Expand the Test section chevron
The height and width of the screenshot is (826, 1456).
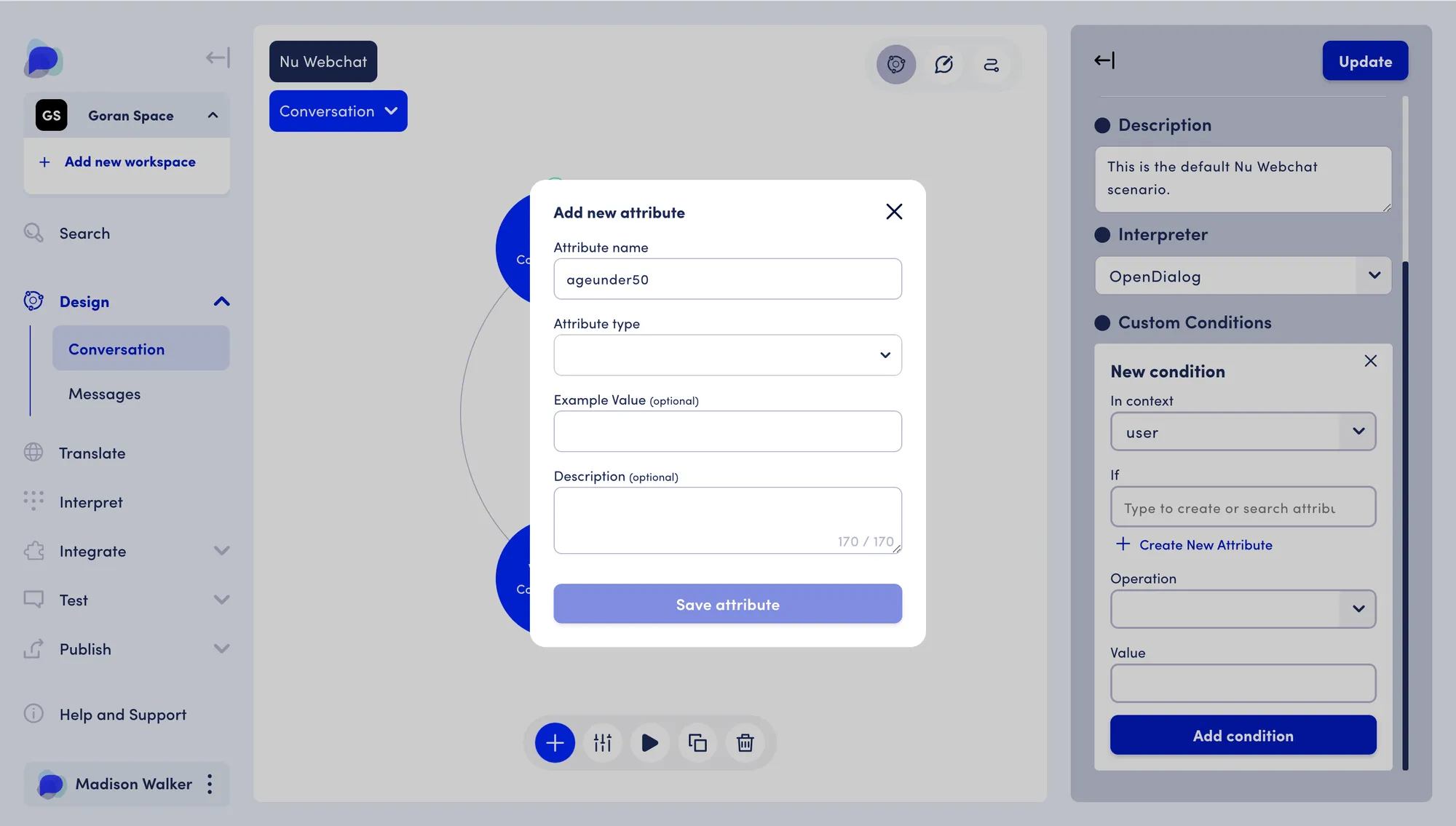point(222,600)
